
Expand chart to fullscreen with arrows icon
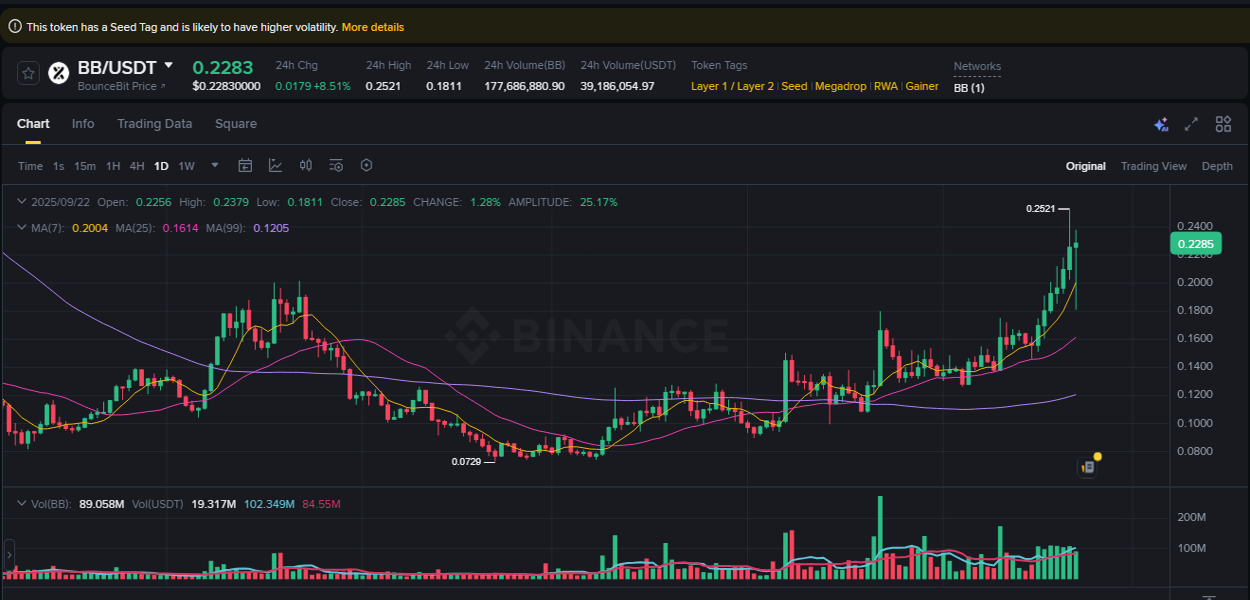click(x=1191, y=124)
